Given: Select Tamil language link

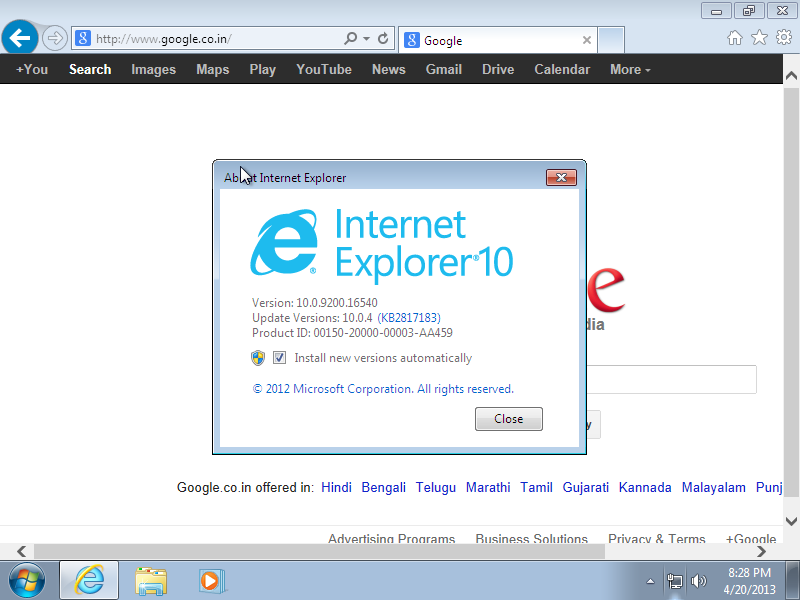Looking at the screenshot, I should tap(536, 487).
